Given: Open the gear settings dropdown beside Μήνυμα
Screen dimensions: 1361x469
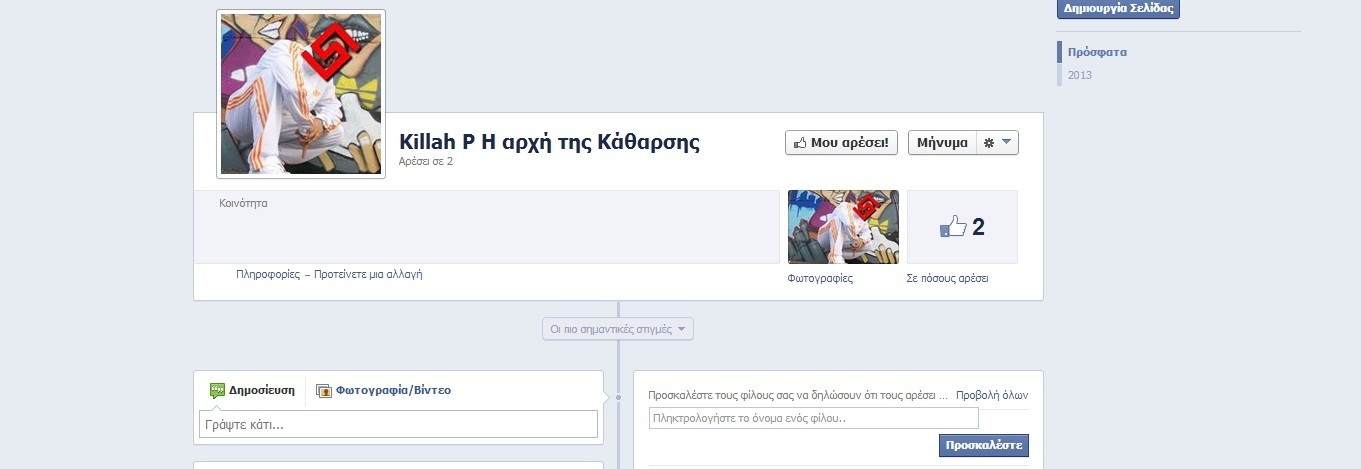Looking at the screenshot, I should [997, 143].
